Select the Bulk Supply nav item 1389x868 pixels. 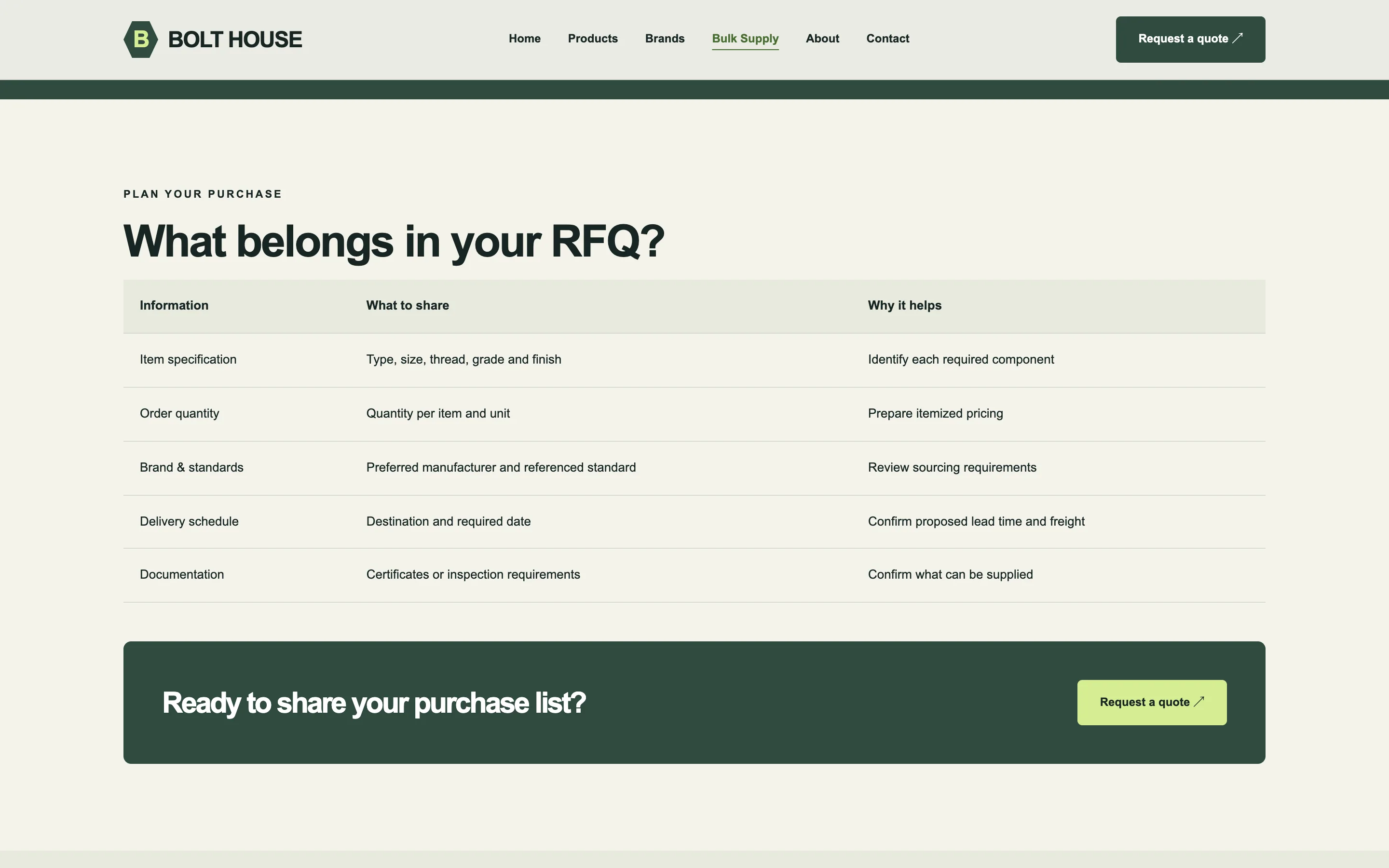[745, 39]
